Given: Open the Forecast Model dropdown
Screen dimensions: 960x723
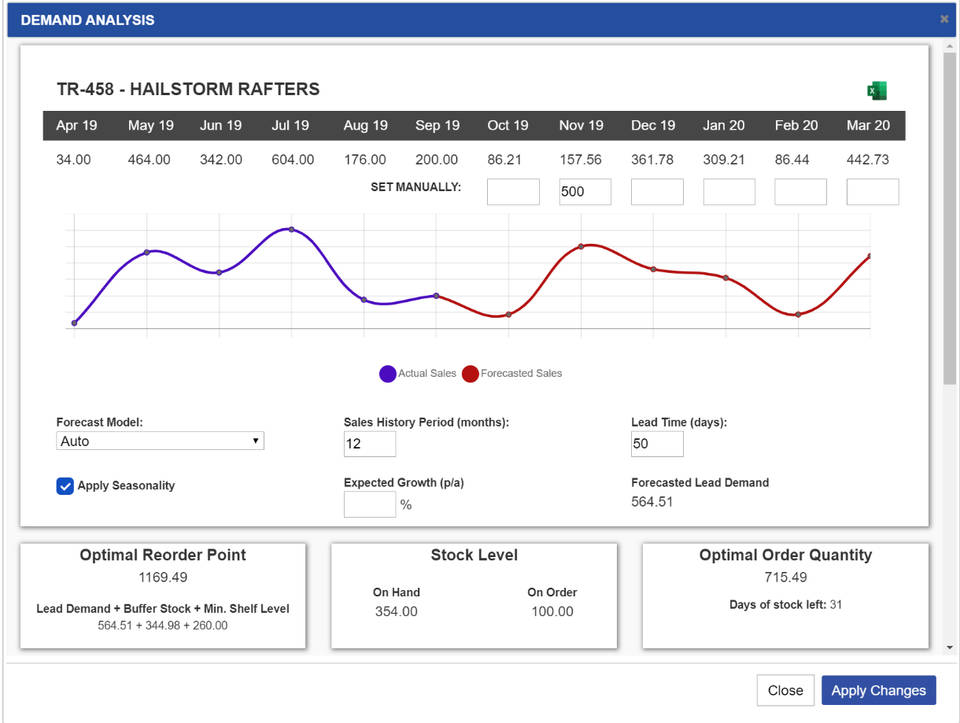Looking at the screenshot, I should point(160,441).
